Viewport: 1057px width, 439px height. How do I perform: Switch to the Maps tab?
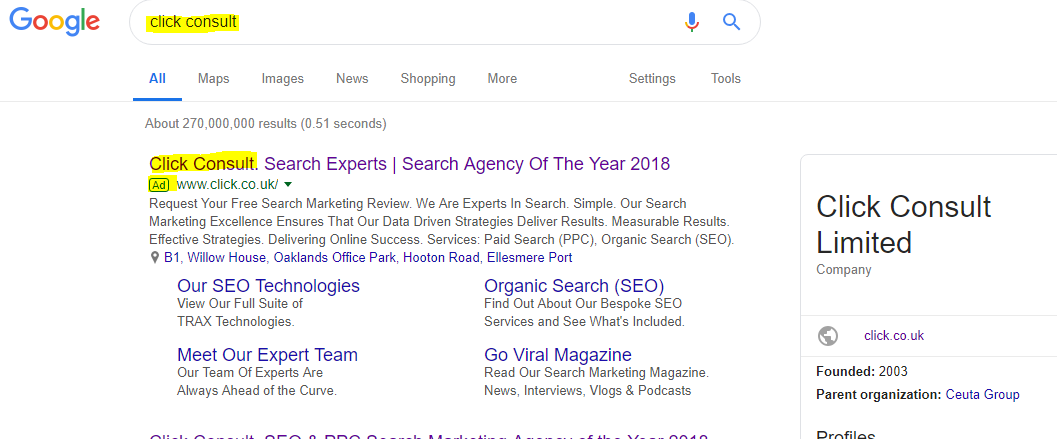click(213, 79)
